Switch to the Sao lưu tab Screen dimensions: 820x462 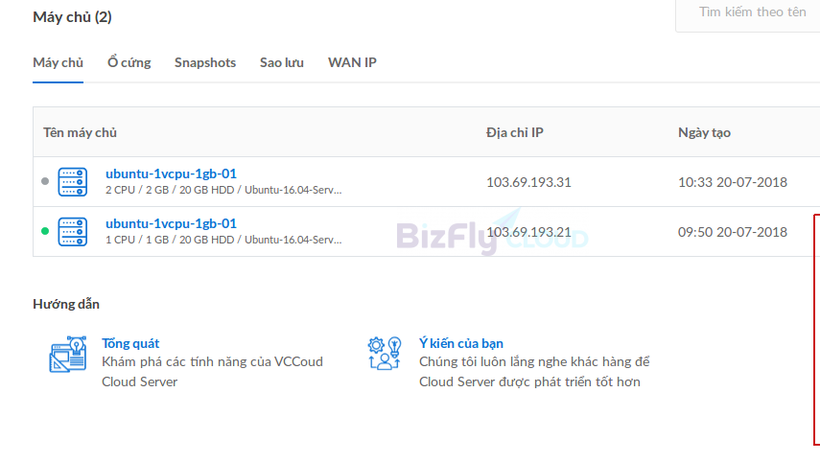coord(282,62)
